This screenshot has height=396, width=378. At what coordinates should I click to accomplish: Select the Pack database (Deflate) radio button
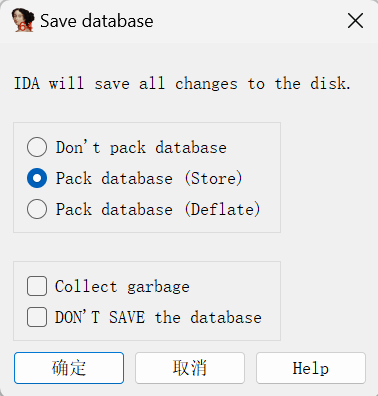(x=37, y=209)
